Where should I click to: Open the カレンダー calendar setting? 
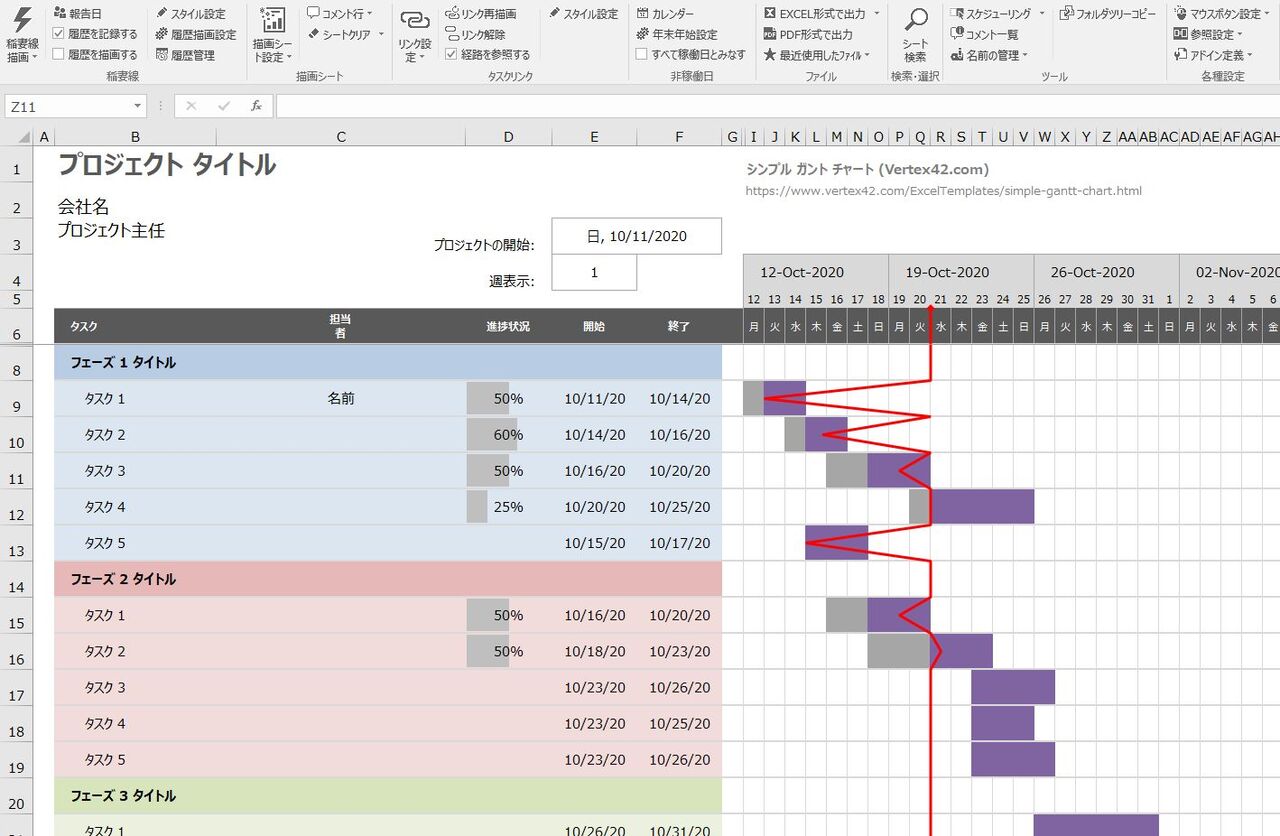(x=665, y=14)
